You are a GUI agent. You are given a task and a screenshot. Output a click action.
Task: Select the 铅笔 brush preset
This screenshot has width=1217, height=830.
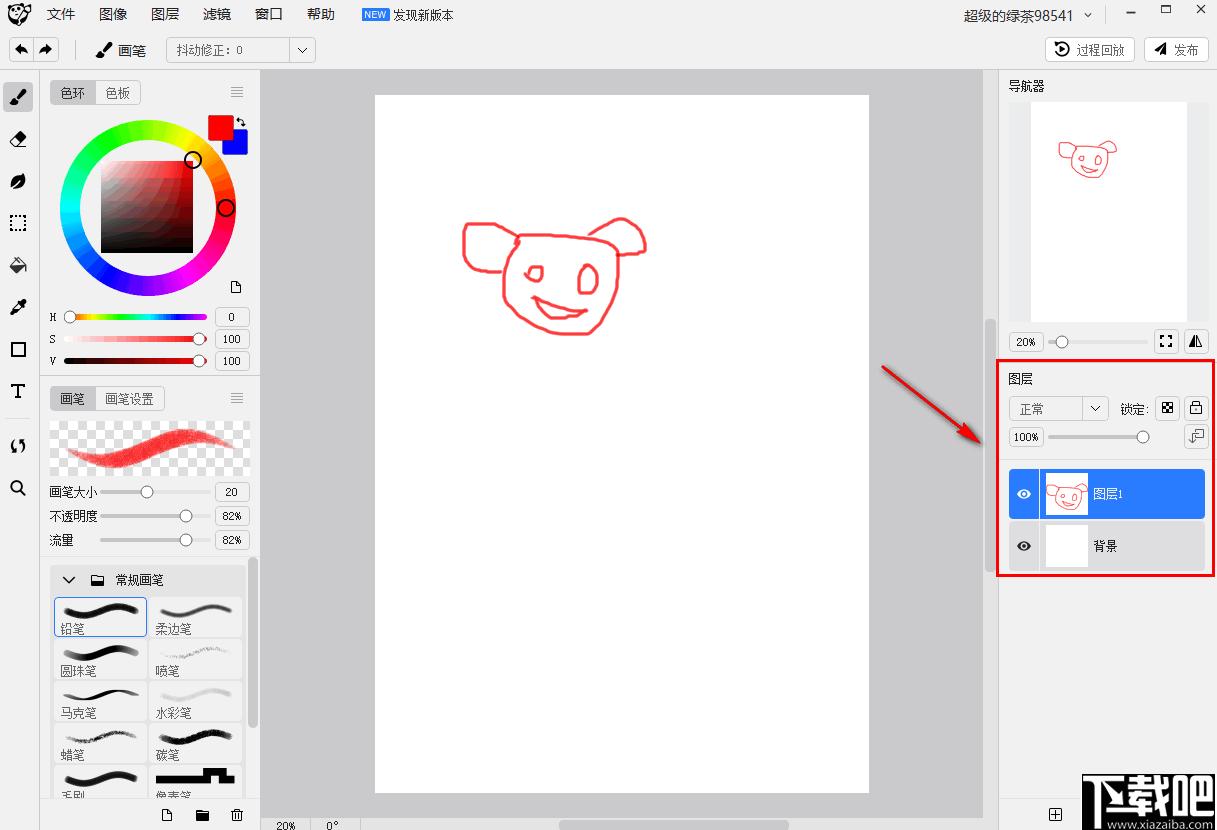tap(100, 617)
